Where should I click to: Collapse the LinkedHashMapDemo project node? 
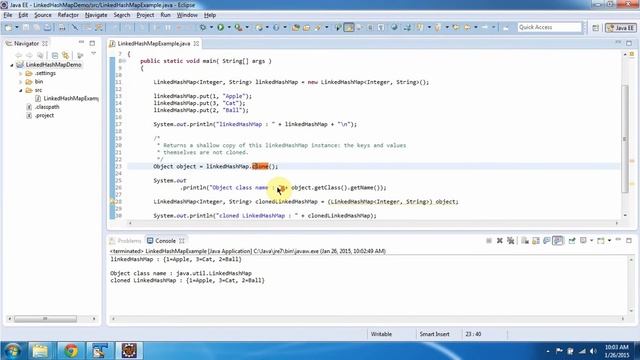point(11,65)
